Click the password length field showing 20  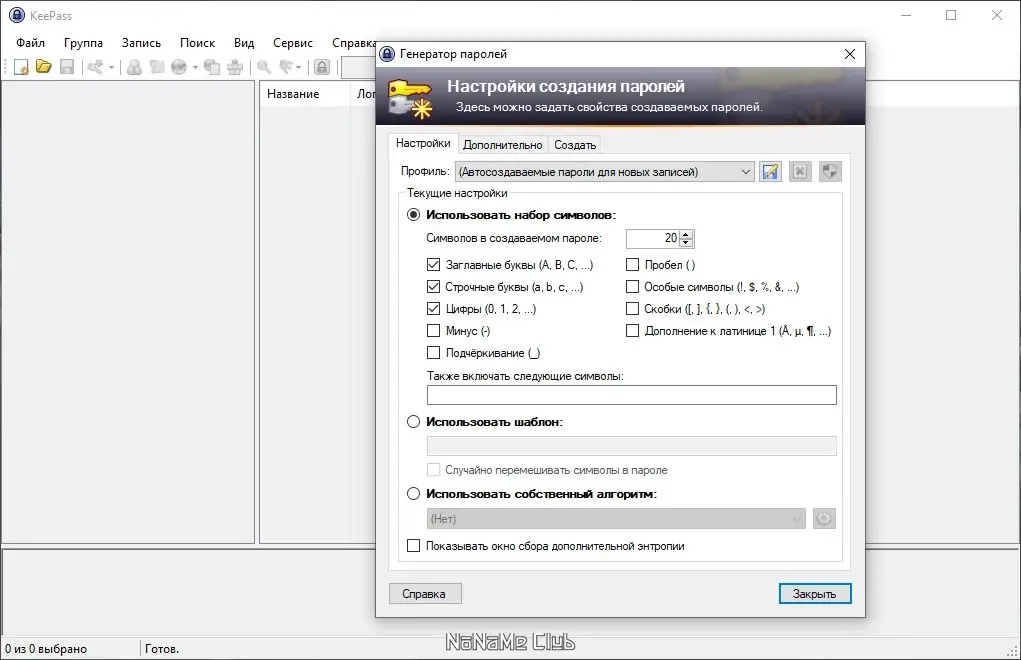652,239
